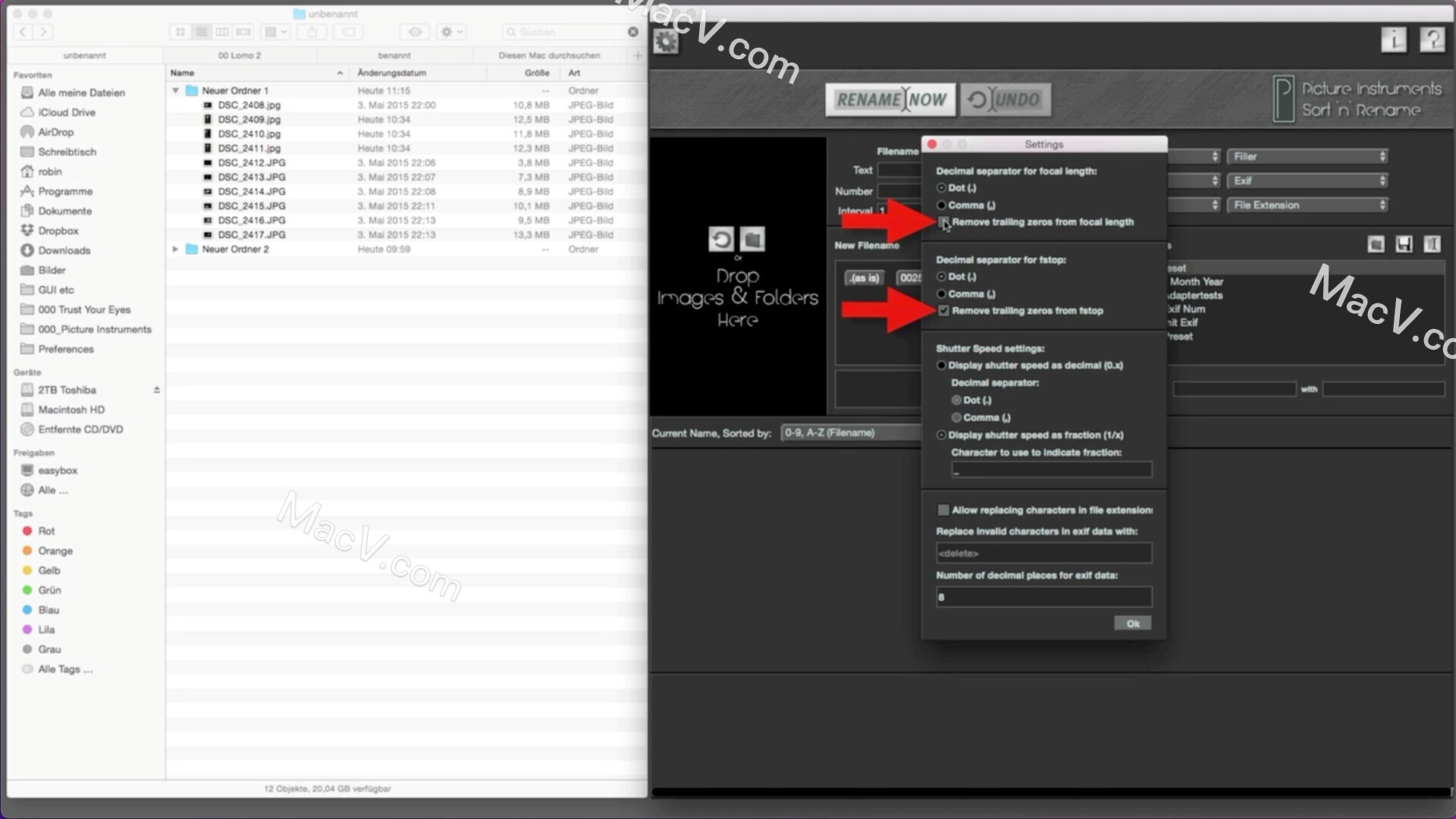Expand the Neuer Ordner 2 folder
This screenshot has height=819, width=1456.
[x=175, y=249]
